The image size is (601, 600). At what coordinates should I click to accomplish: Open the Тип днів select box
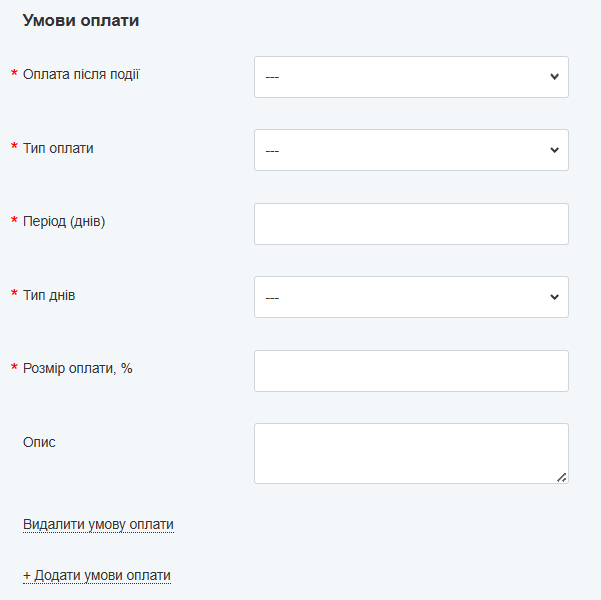coord(411,297)
